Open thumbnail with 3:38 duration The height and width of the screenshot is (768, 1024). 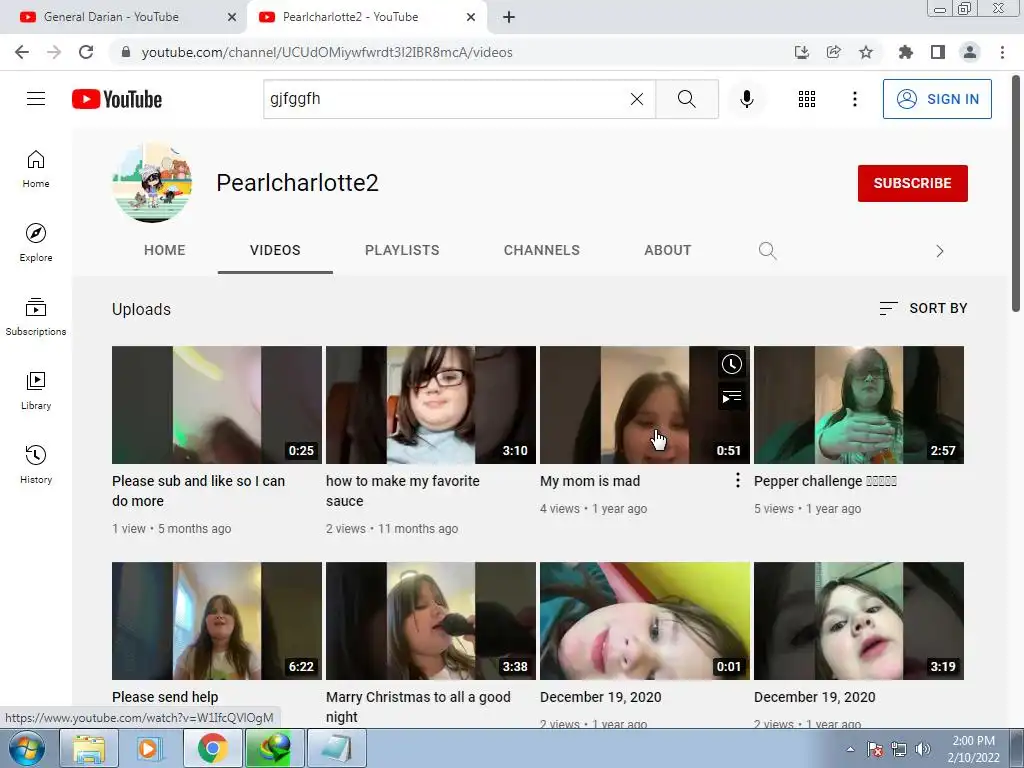click(x=431, y=621)
